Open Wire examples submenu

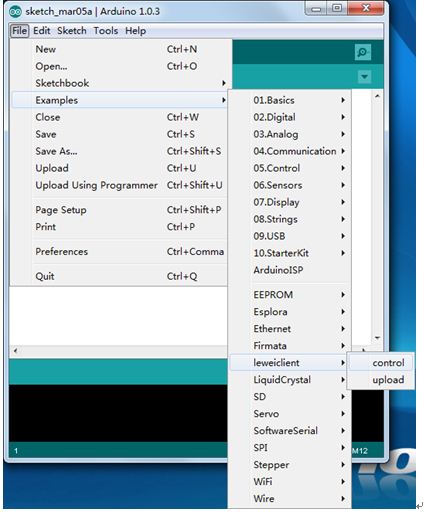290,499
